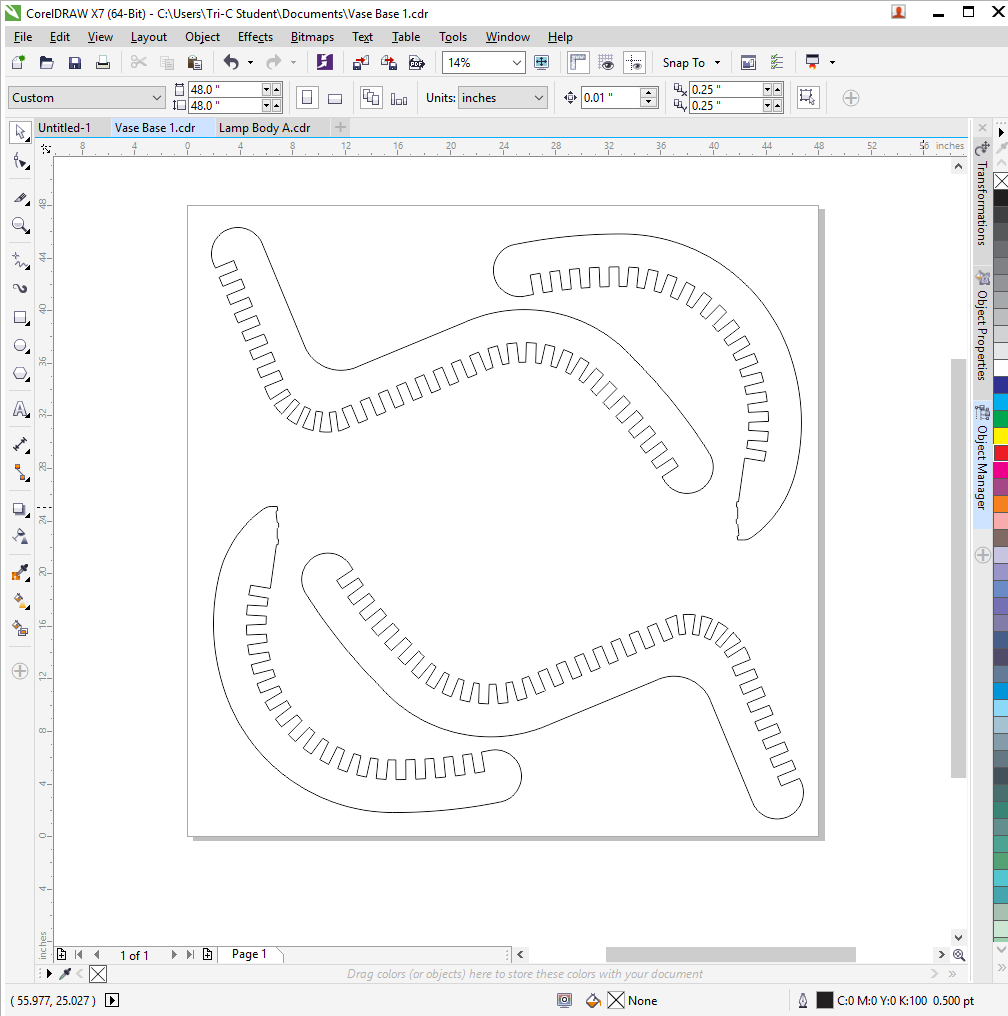Set page to Landscape orientation
The height and width of the screenshot is (1016, 1008).
335,98
